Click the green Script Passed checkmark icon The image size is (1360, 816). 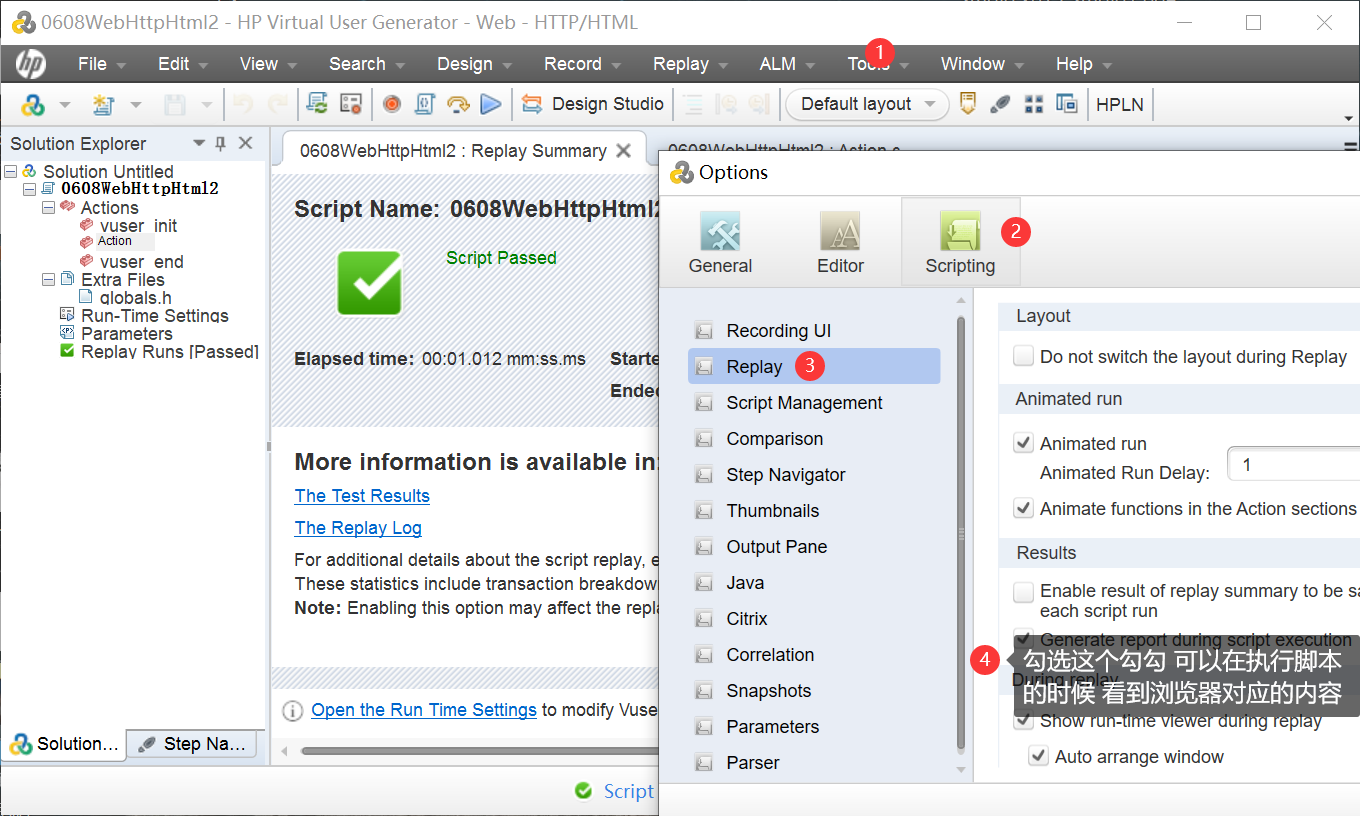[370, 283]
